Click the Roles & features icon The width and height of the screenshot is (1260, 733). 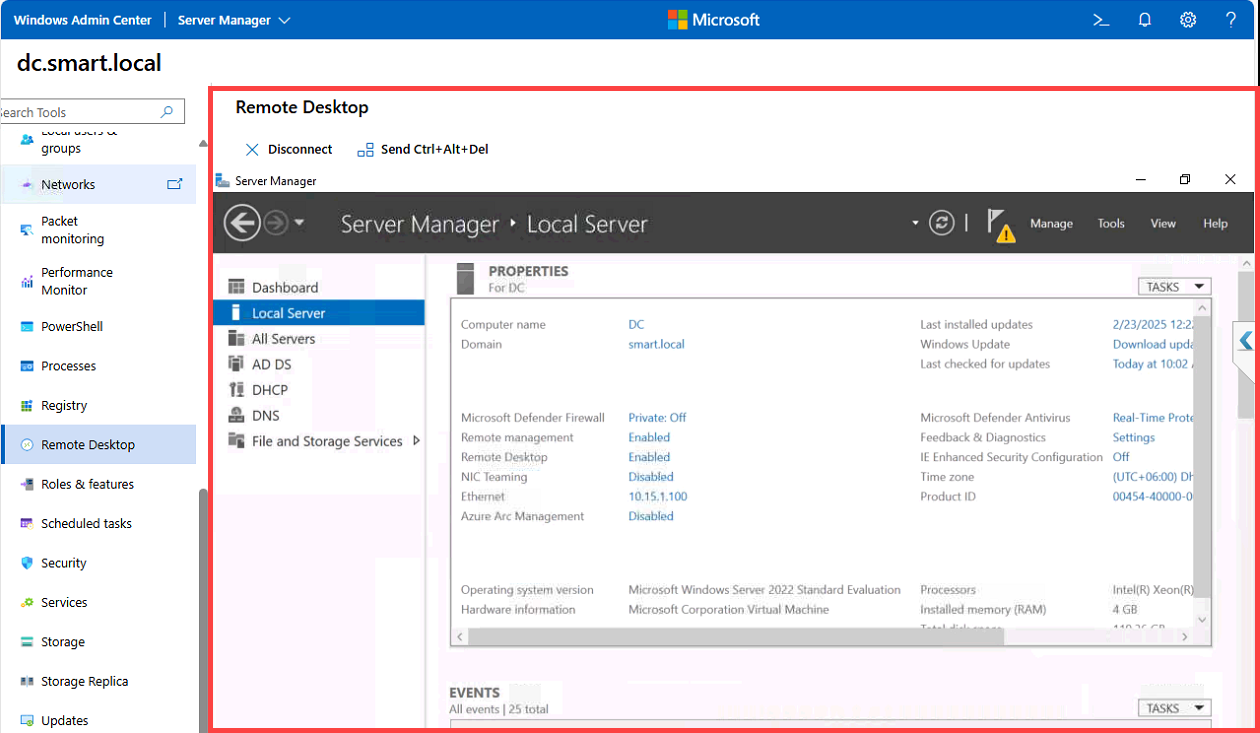click(x=27, y=484)
